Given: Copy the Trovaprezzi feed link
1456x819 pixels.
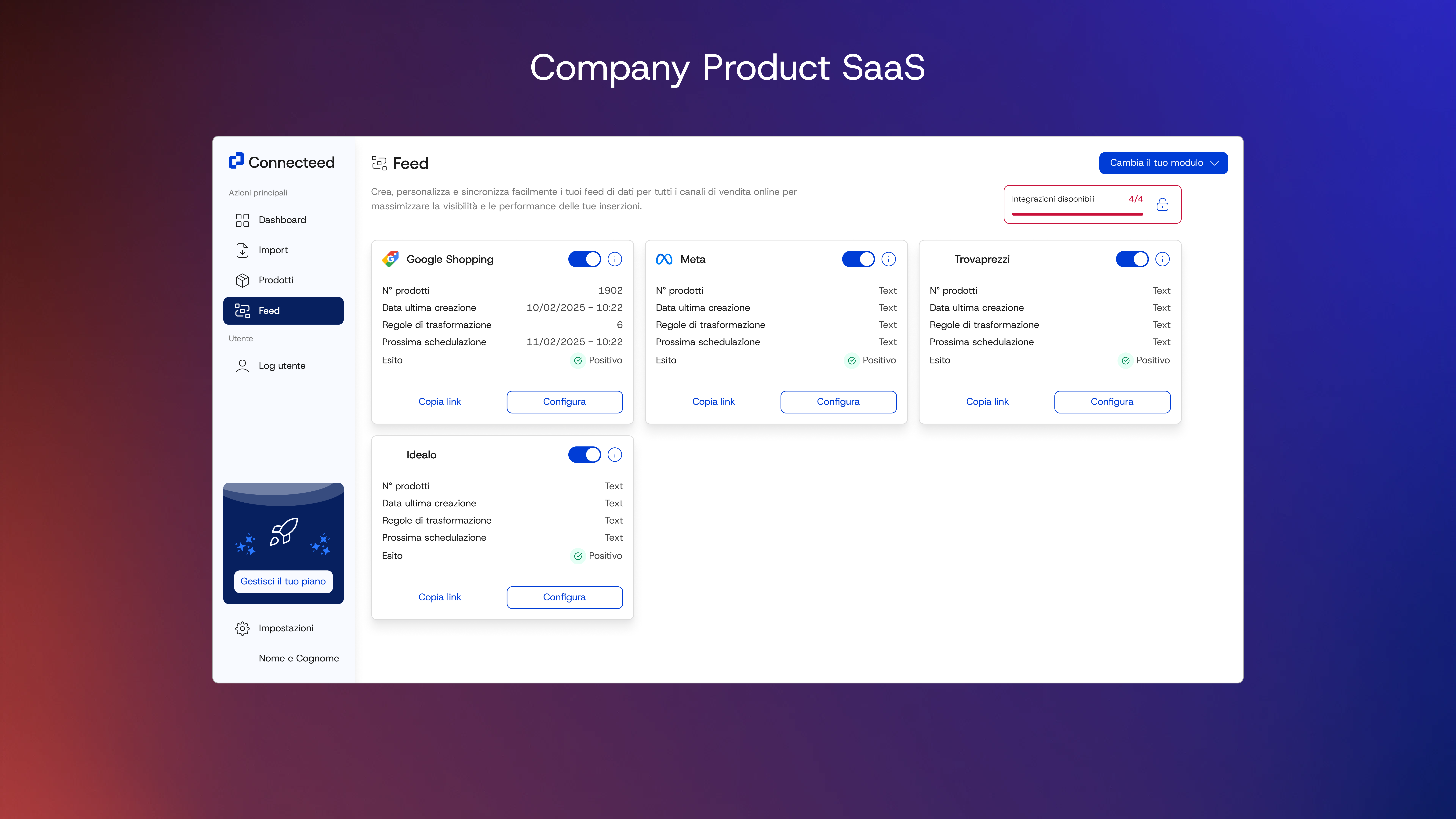Looking at the screenshot, I should (987, 402).
